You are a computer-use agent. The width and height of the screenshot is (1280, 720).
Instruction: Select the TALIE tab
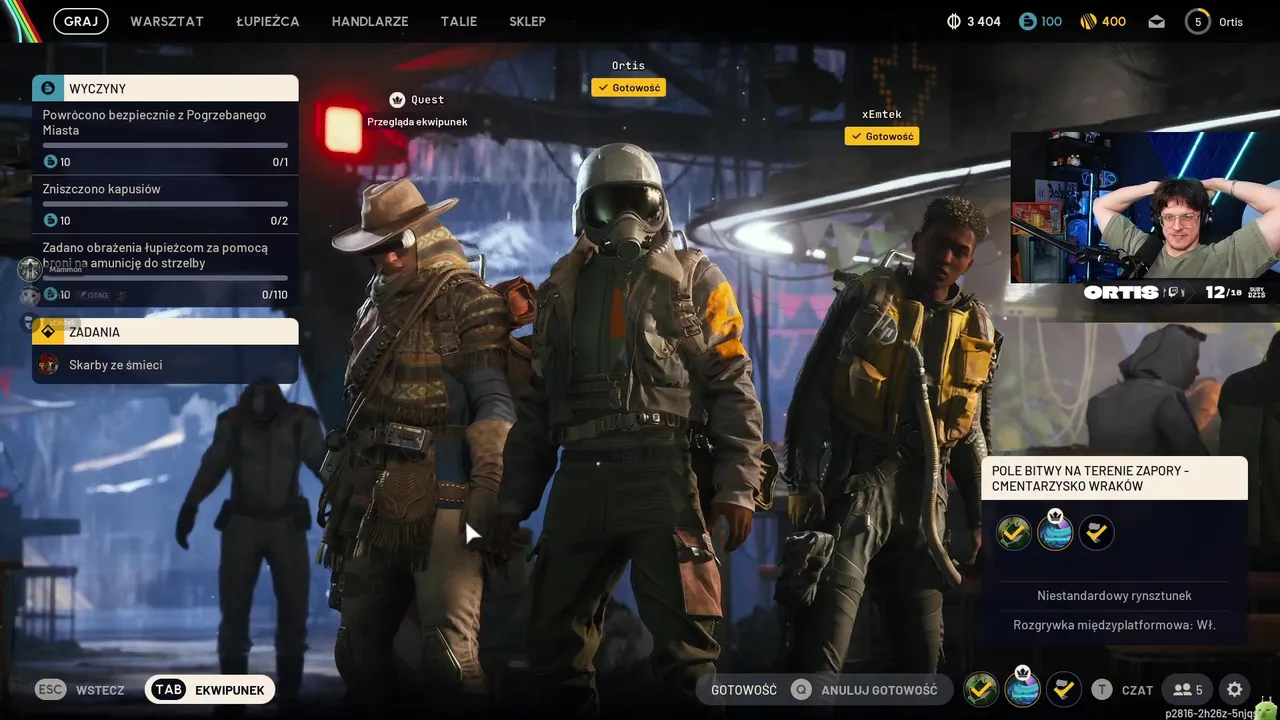click(x=459, y=21)
